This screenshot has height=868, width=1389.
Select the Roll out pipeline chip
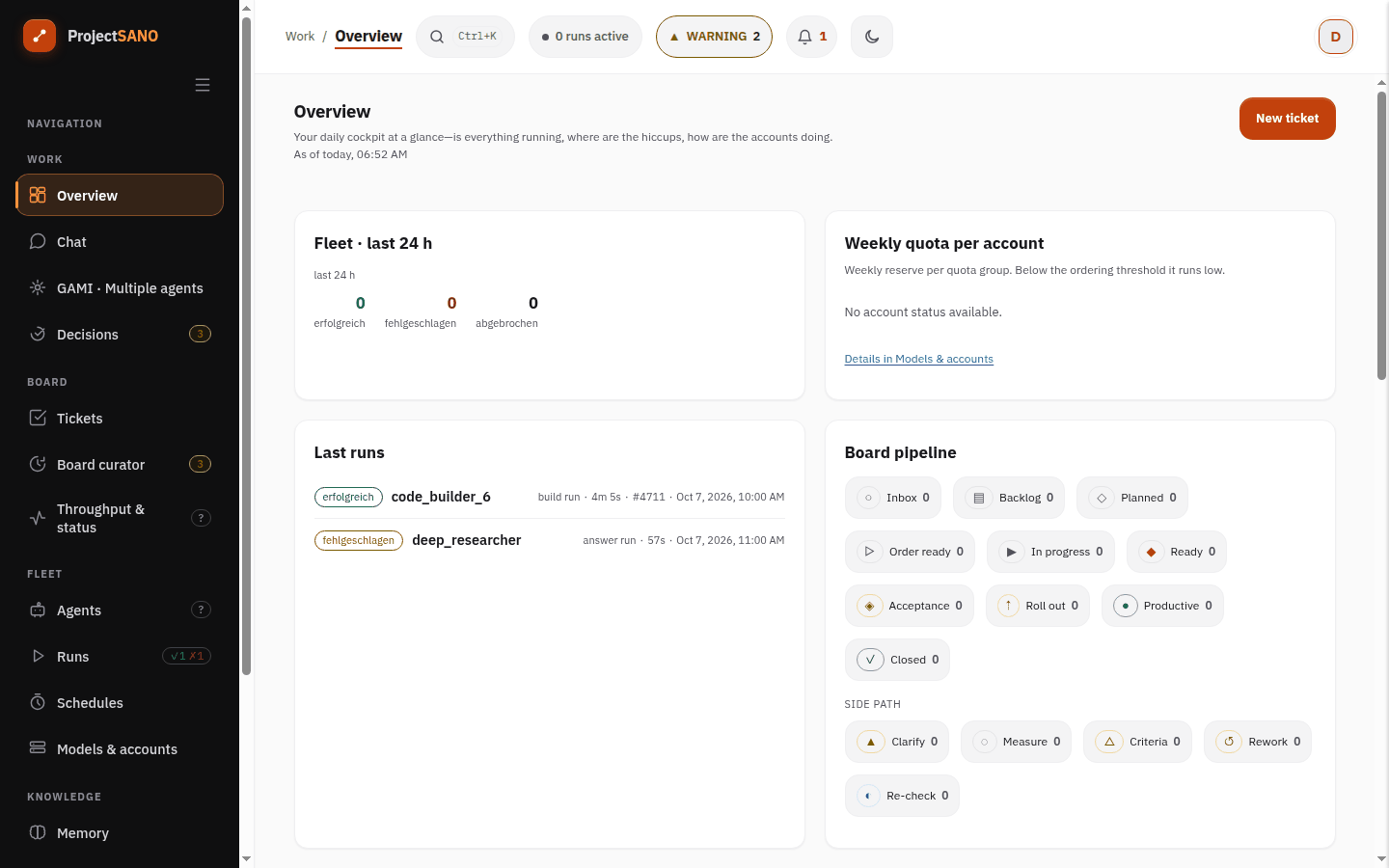(1038, 606)
